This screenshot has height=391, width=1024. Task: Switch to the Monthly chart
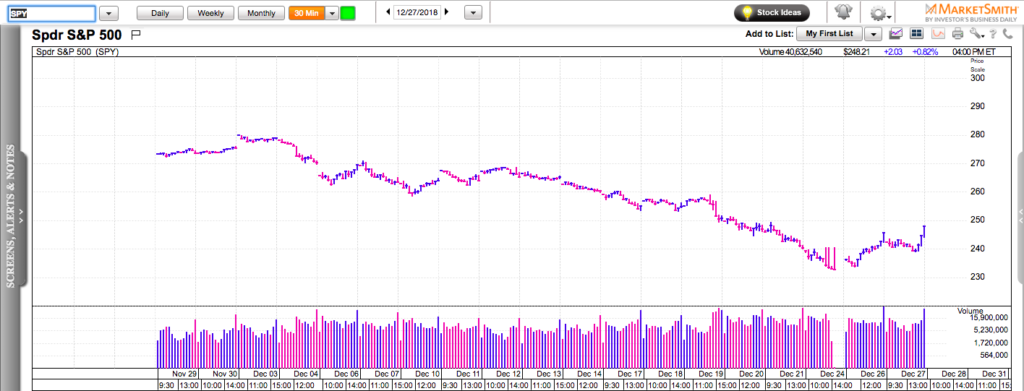[x=261, y=13]
